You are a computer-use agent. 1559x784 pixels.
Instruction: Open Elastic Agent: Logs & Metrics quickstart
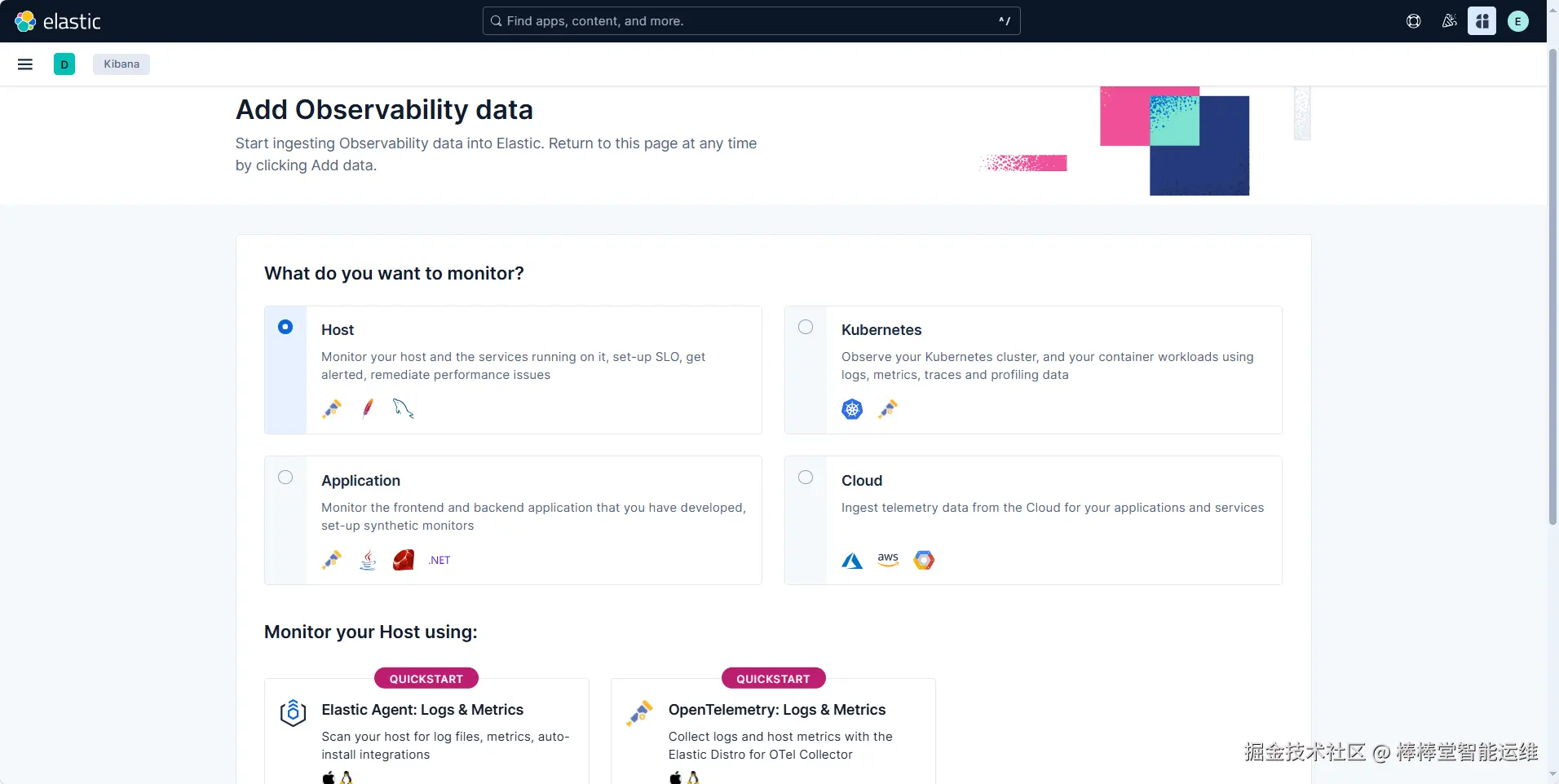(422, 710)
